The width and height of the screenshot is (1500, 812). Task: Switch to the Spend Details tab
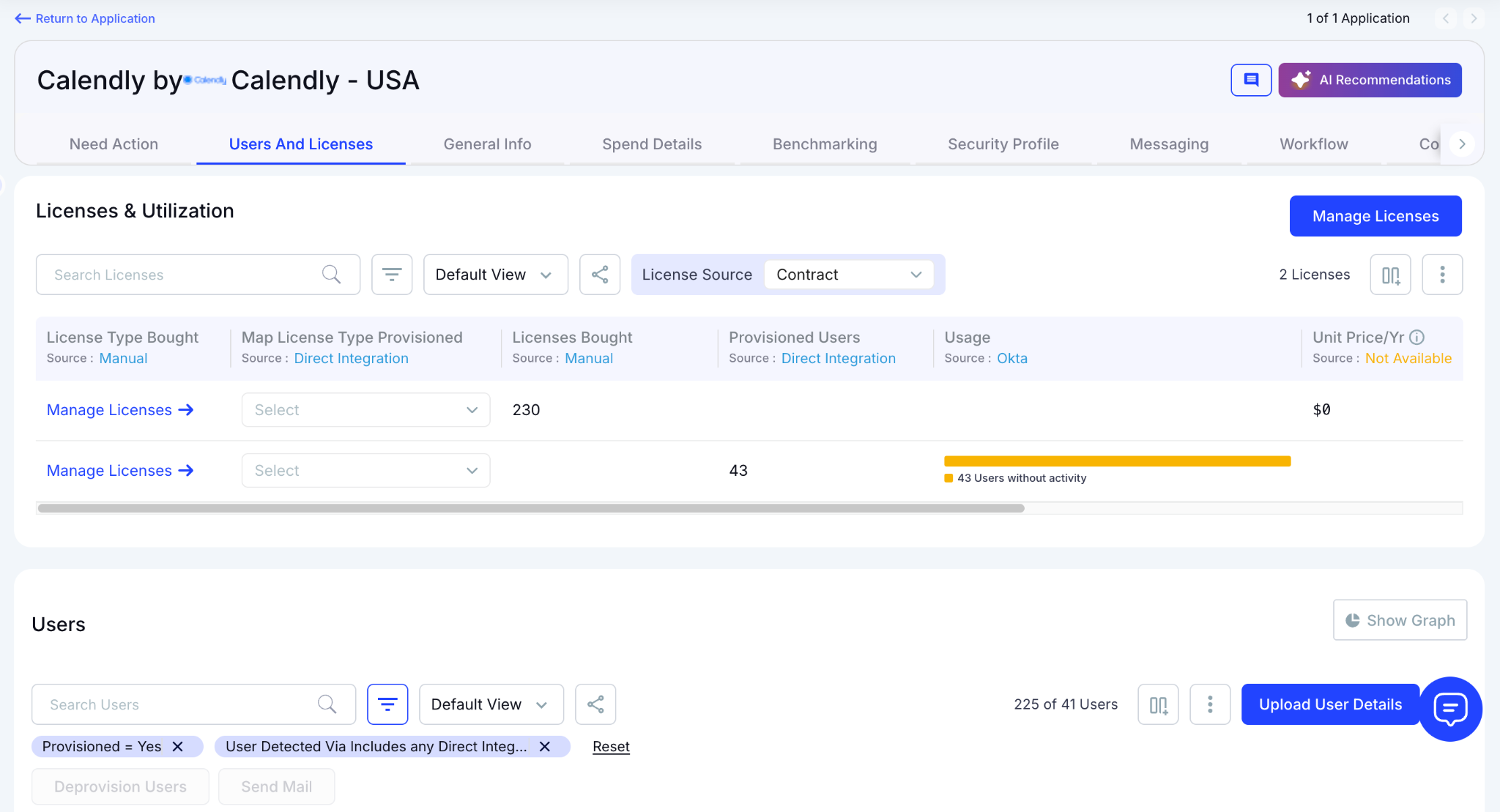[x=651, y=144]
